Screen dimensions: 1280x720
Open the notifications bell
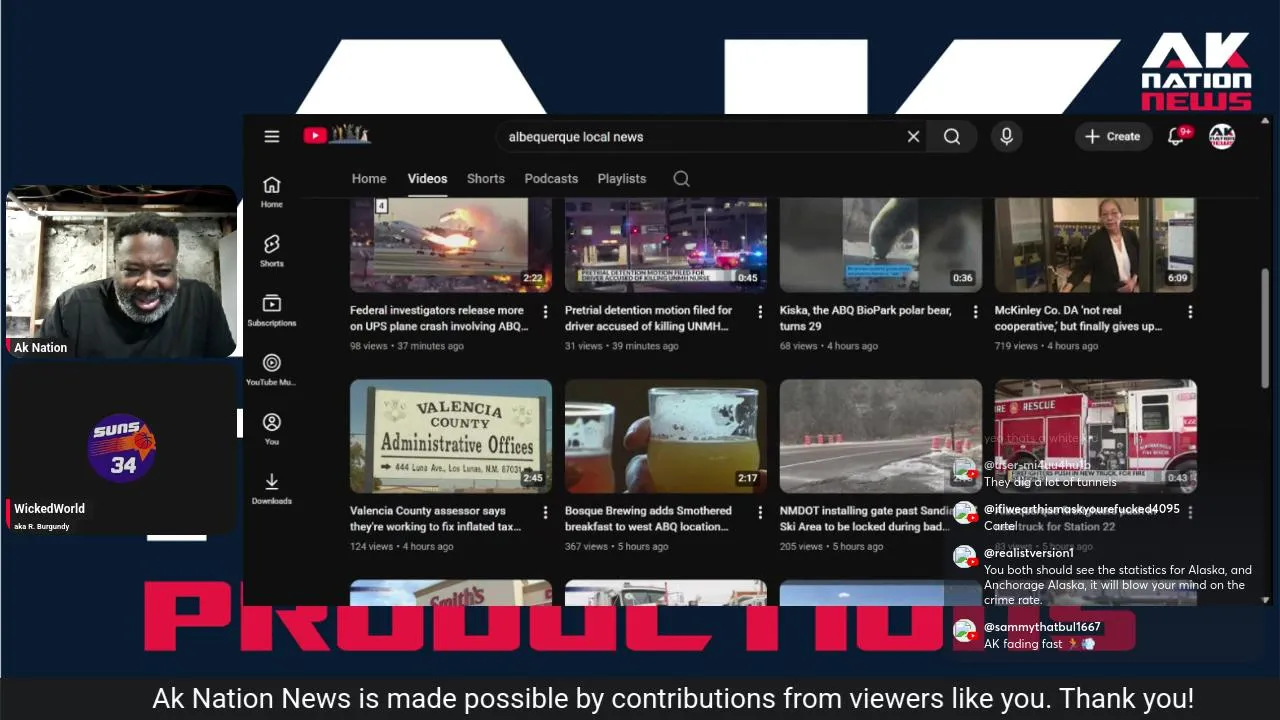pos(1177,136)
